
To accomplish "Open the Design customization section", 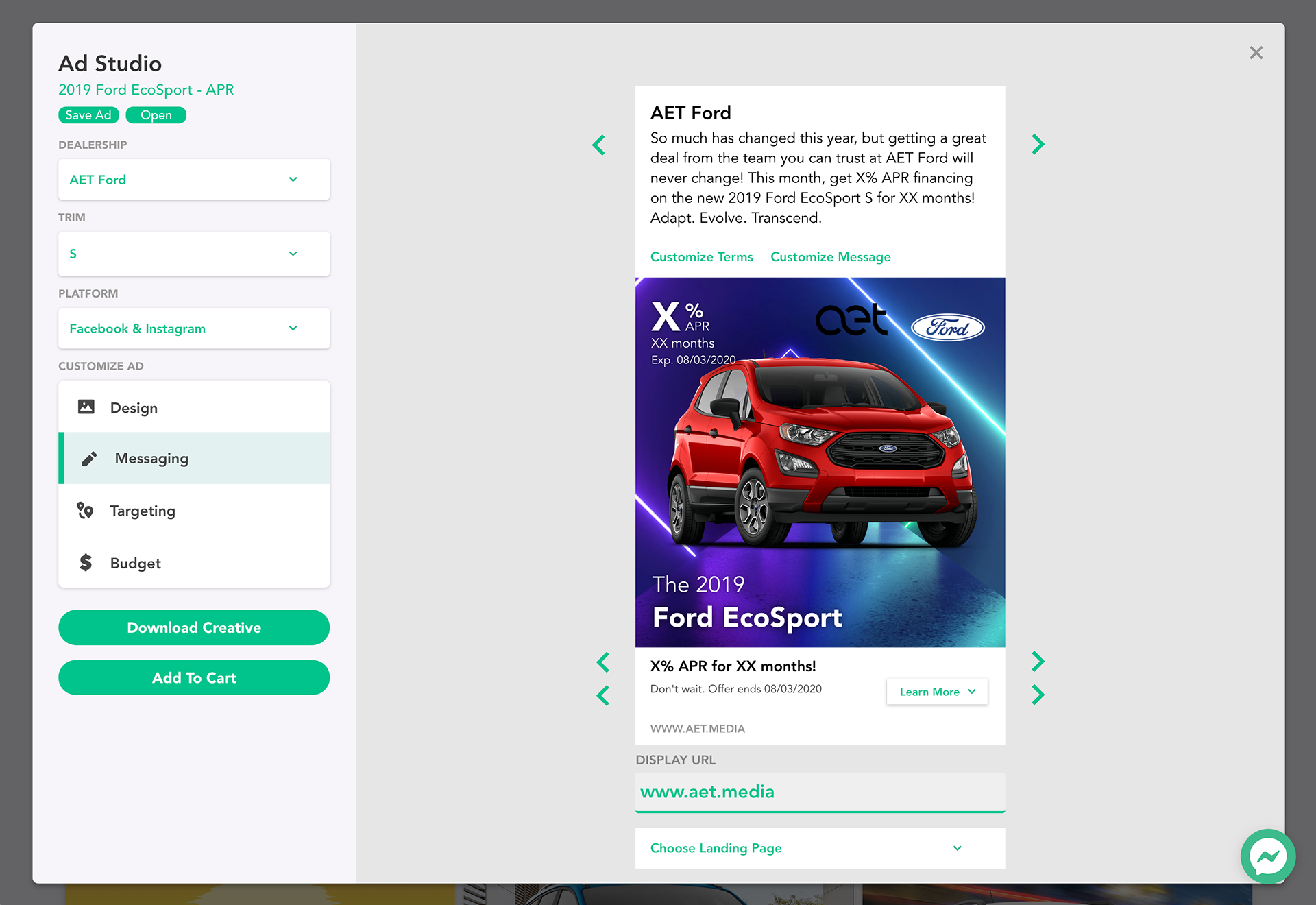I will 194,407.
